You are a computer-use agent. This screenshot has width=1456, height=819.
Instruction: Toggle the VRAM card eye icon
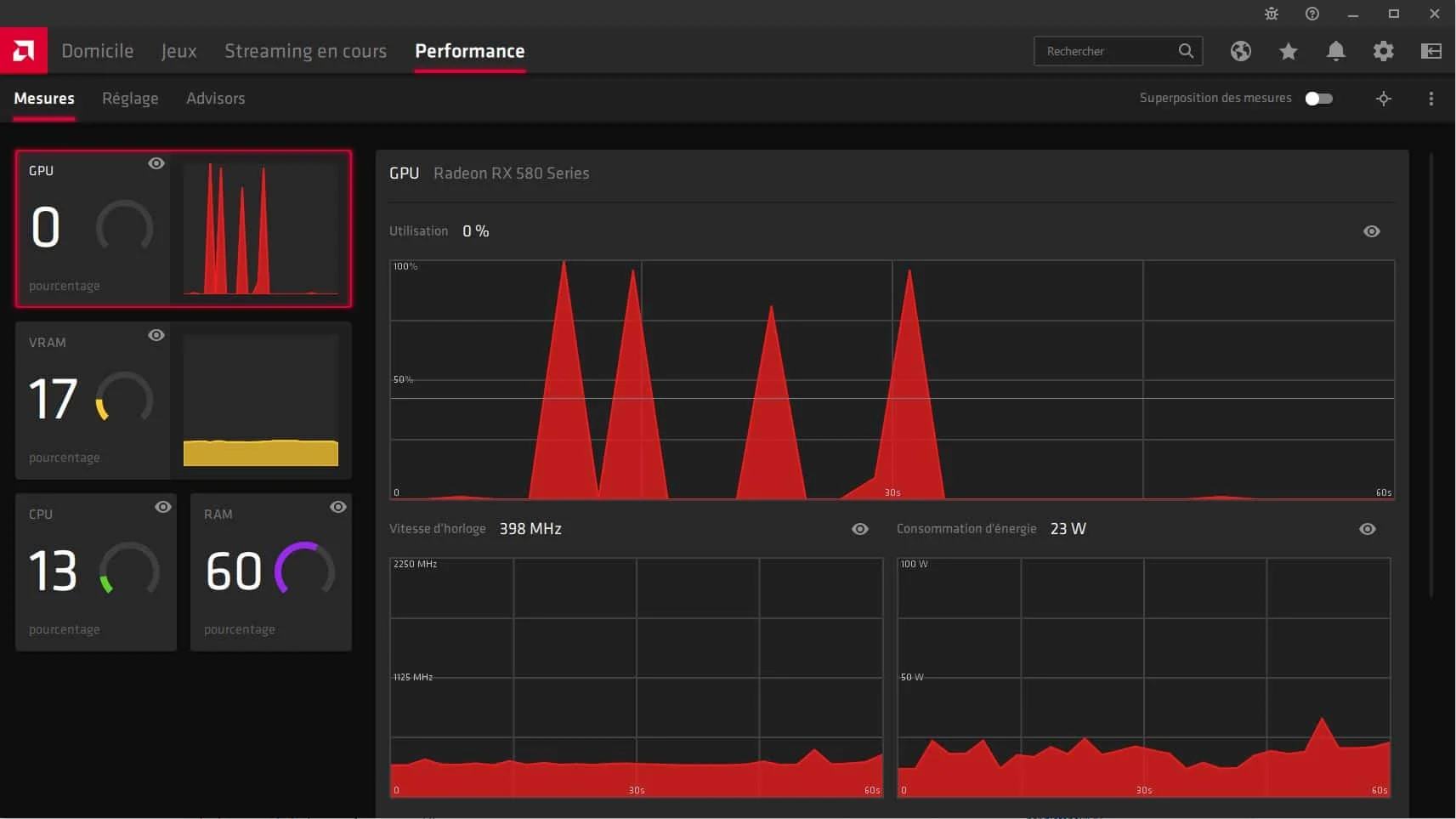click(x=156, y=335)
